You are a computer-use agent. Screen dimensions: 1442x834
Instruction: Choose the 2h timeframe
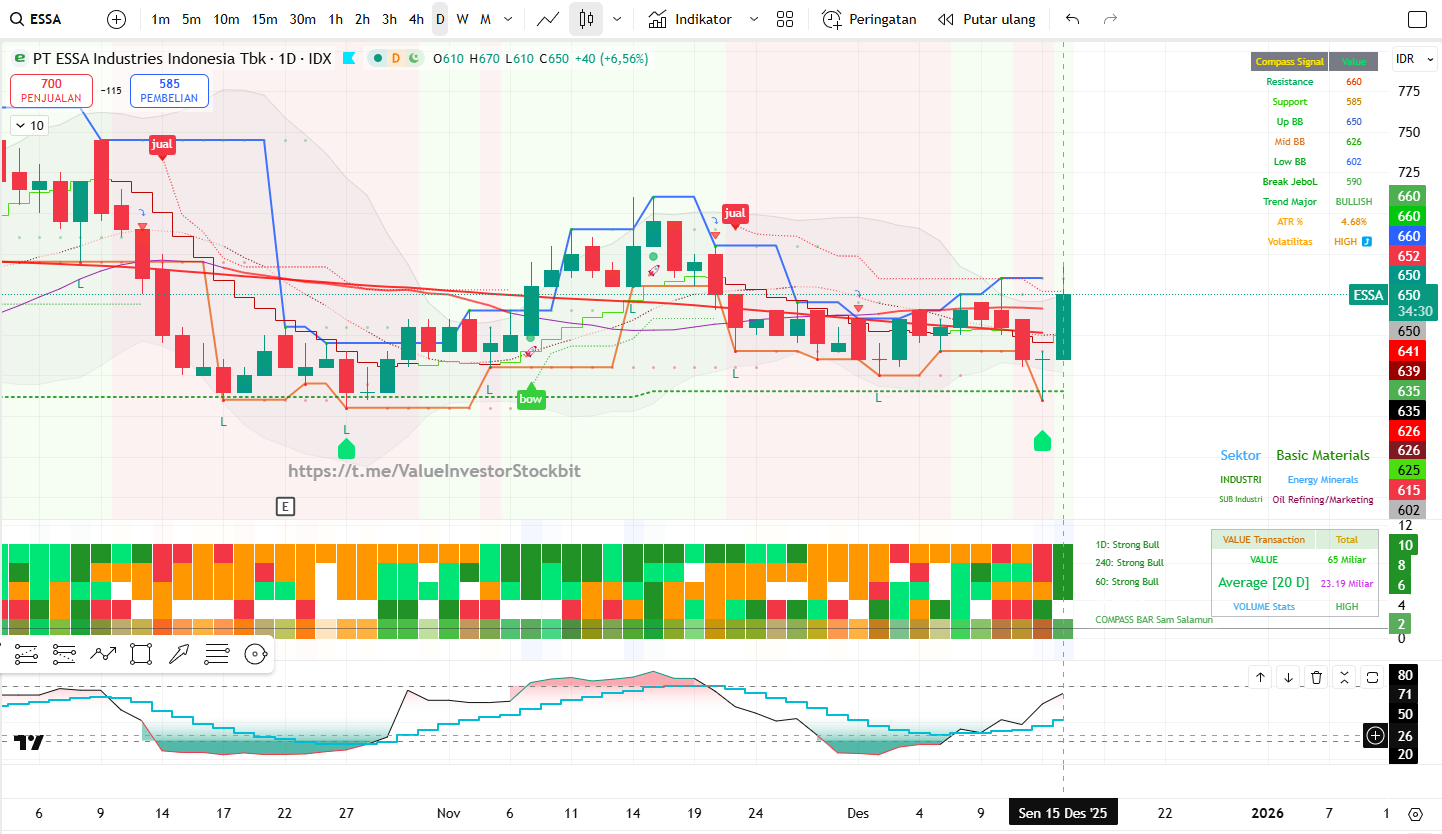362,19
